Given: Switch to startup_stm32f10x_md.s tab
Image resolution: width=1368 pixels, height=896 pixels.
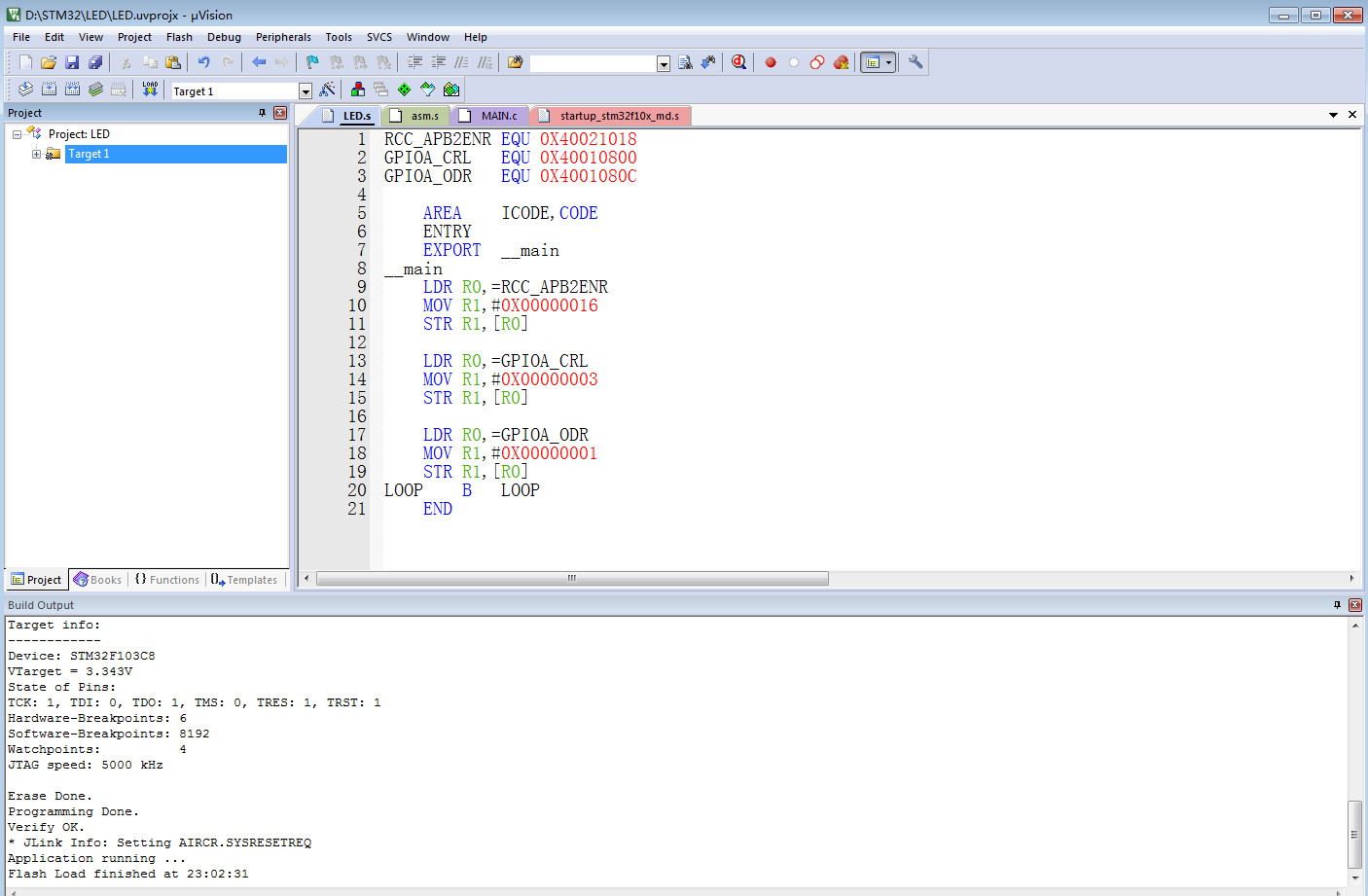Looking at the screenshot, I should coord(612,116).
